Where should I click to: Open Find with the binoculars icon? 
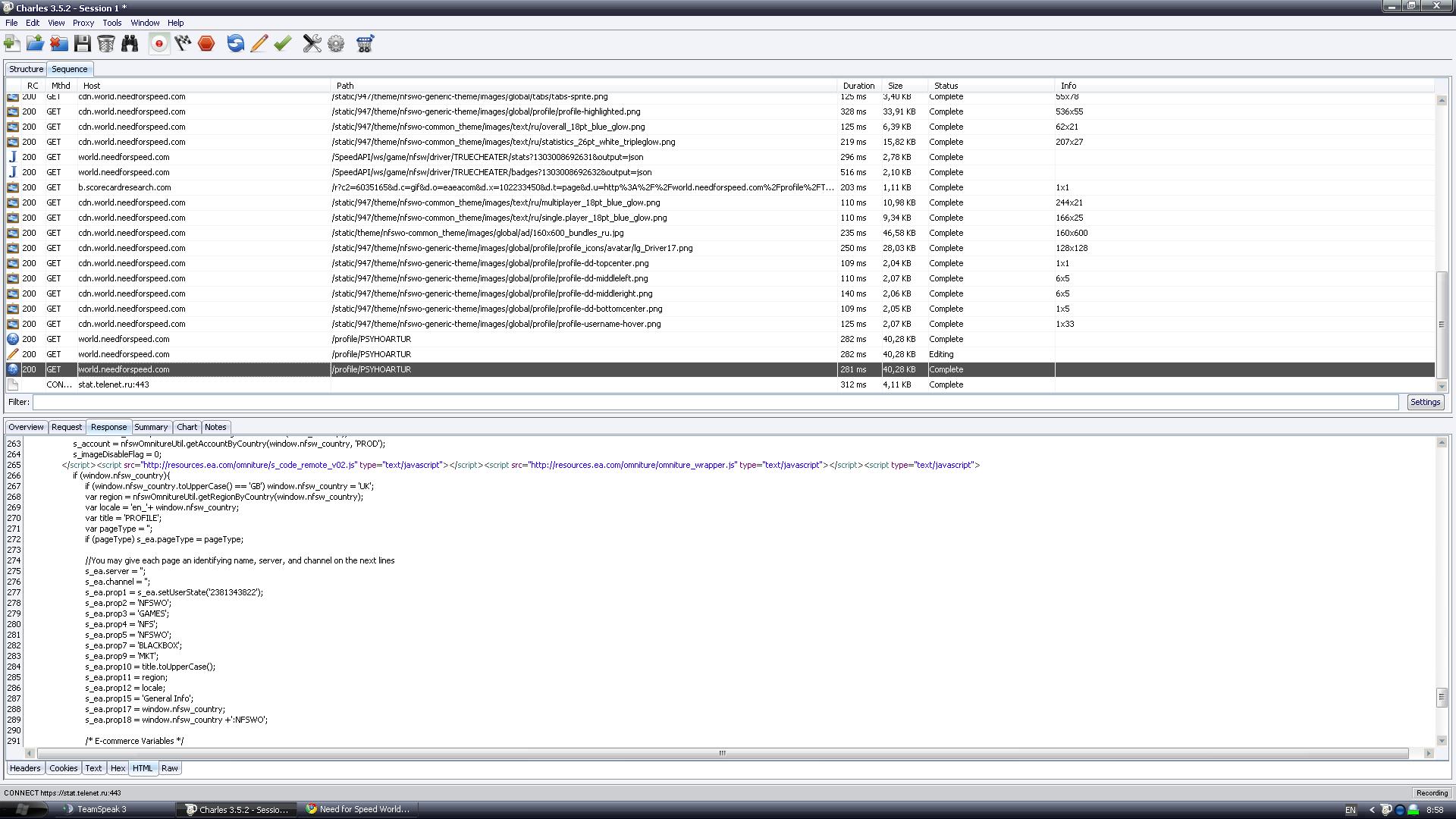130,43
